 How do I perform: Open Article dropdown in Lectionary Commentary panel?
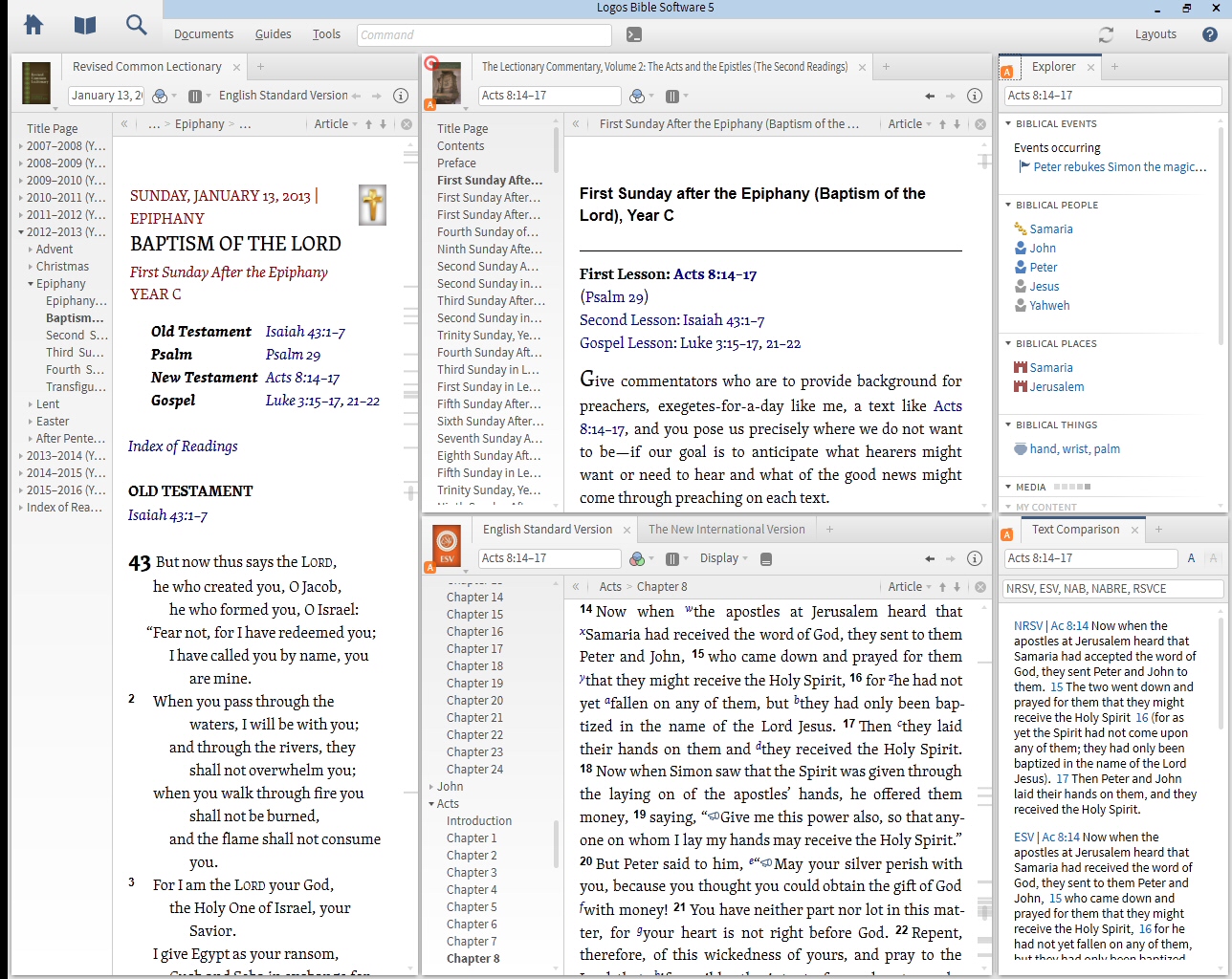[x=910, y=124]
